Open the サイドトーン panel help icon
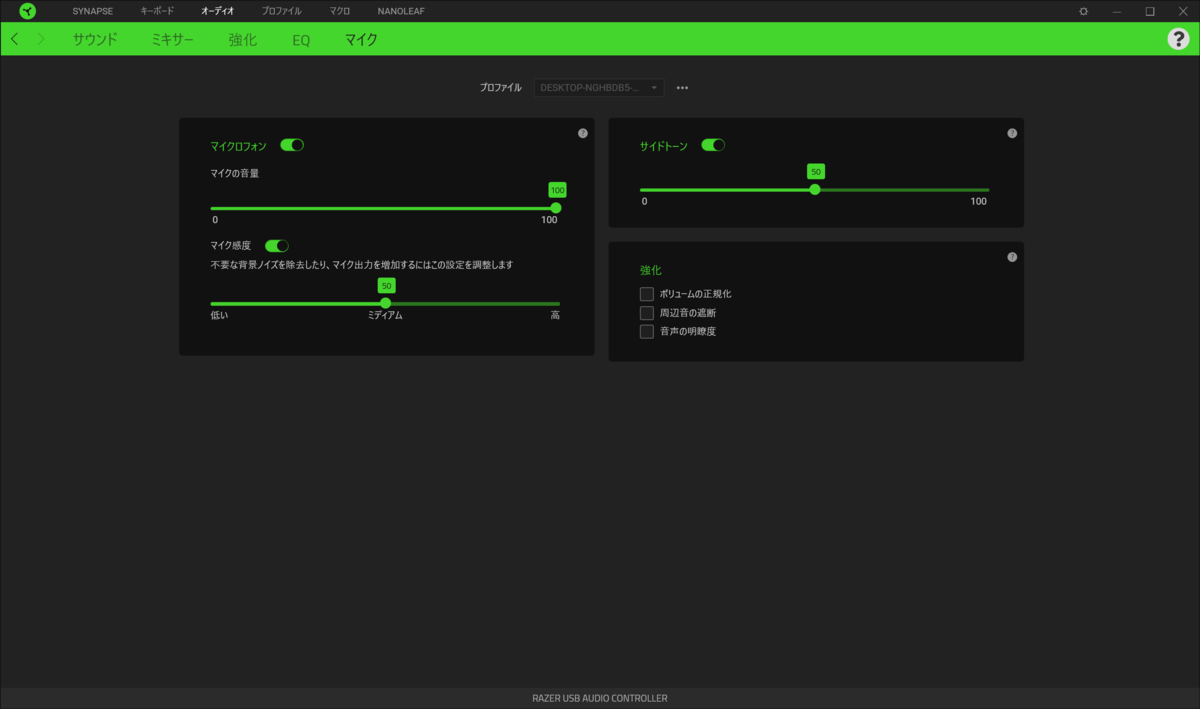 point(1012,133)
